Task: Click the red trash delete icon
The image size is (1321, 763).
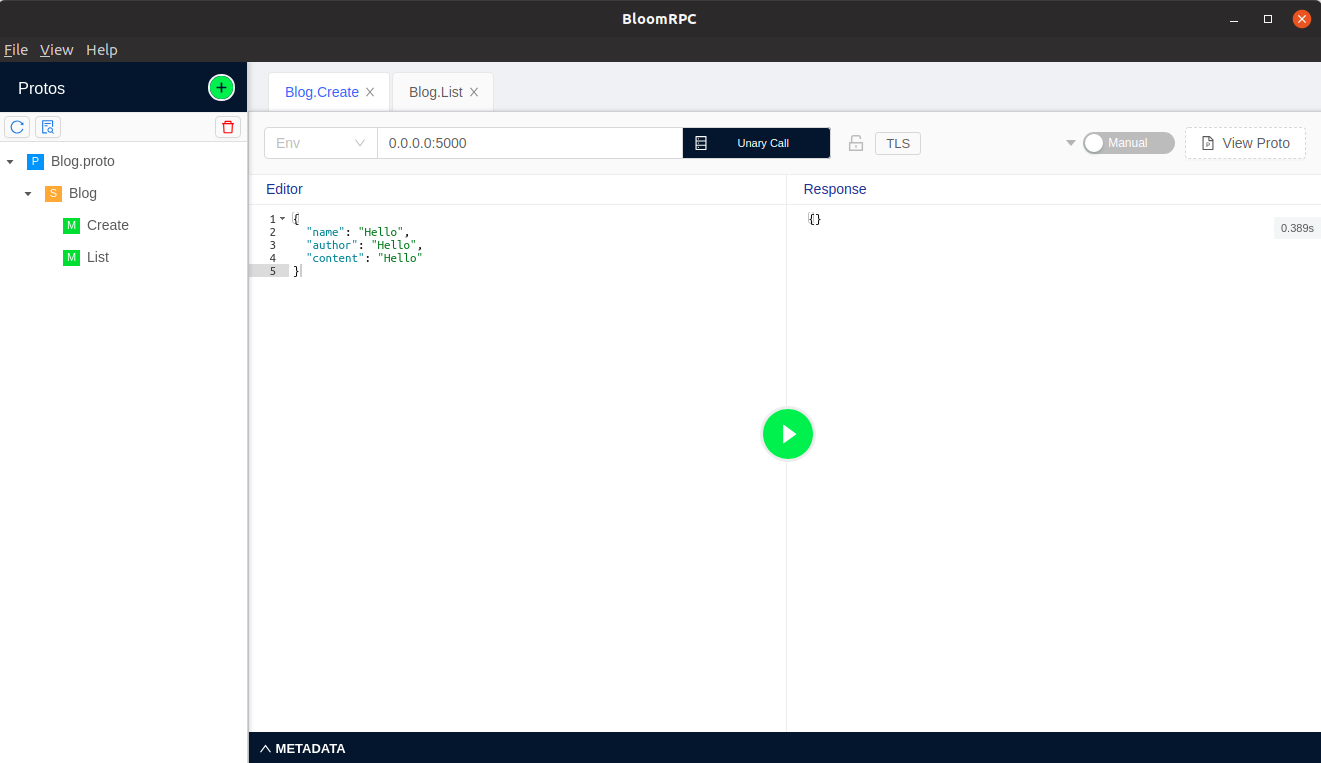Action: [x=228, y=127]
